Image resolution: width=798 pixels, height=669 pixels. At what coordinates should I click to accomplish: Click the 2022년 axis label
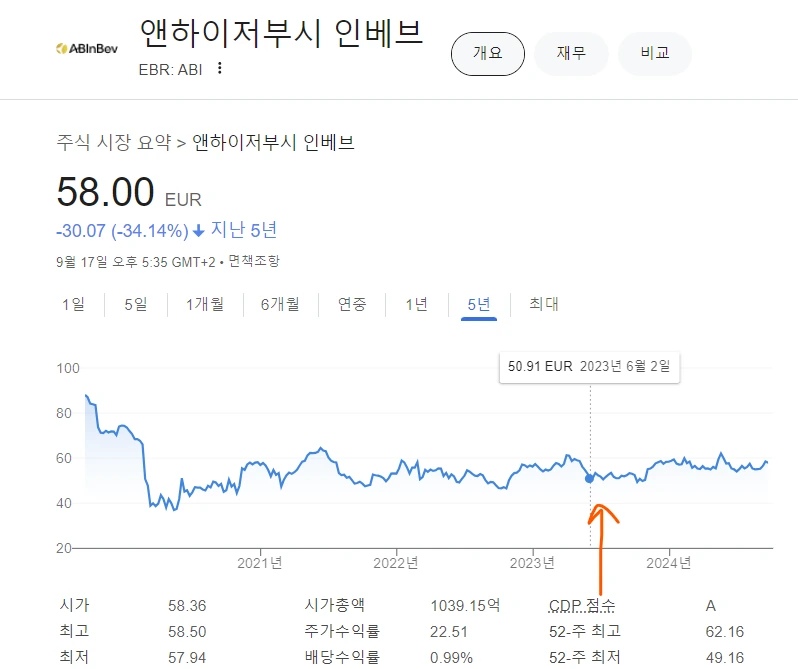pos(395,563)
